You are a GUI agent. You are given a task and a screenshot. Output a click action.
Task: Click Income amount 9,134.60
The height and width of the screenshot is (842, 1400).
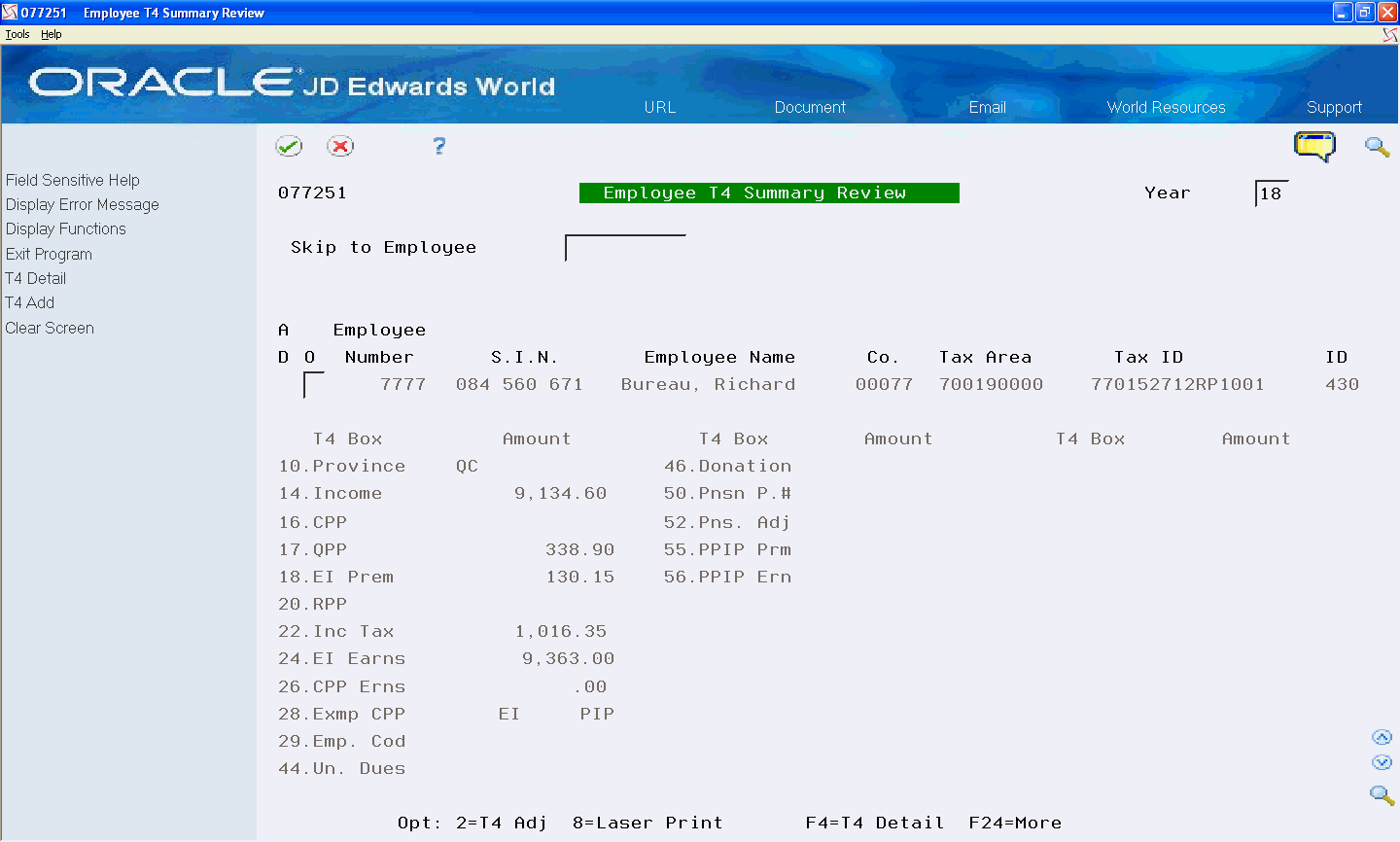(561, 494)
